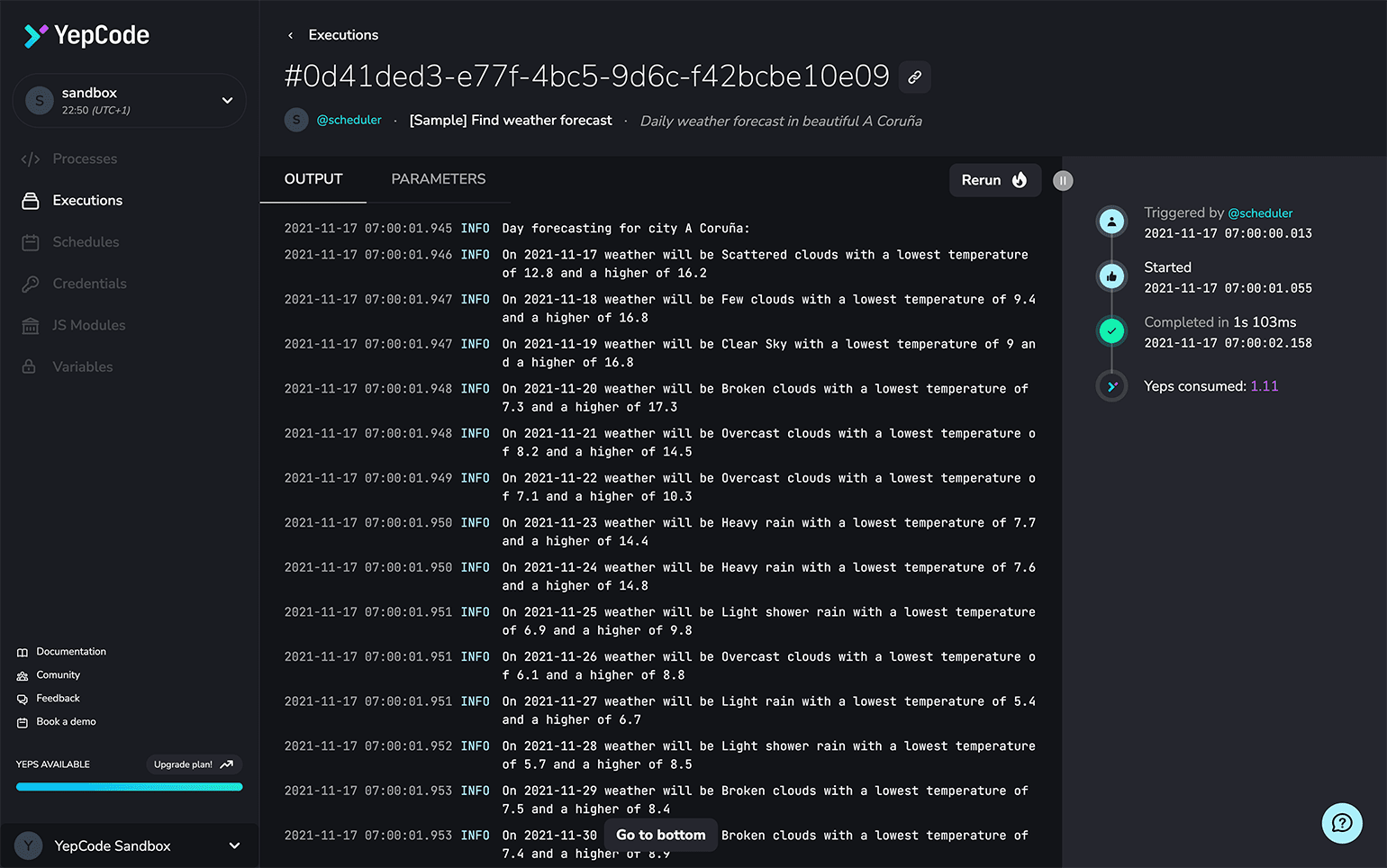The image size is (1387, 868).
Task: Switch to the PARAMETERS tab
Action: (439, 179)
